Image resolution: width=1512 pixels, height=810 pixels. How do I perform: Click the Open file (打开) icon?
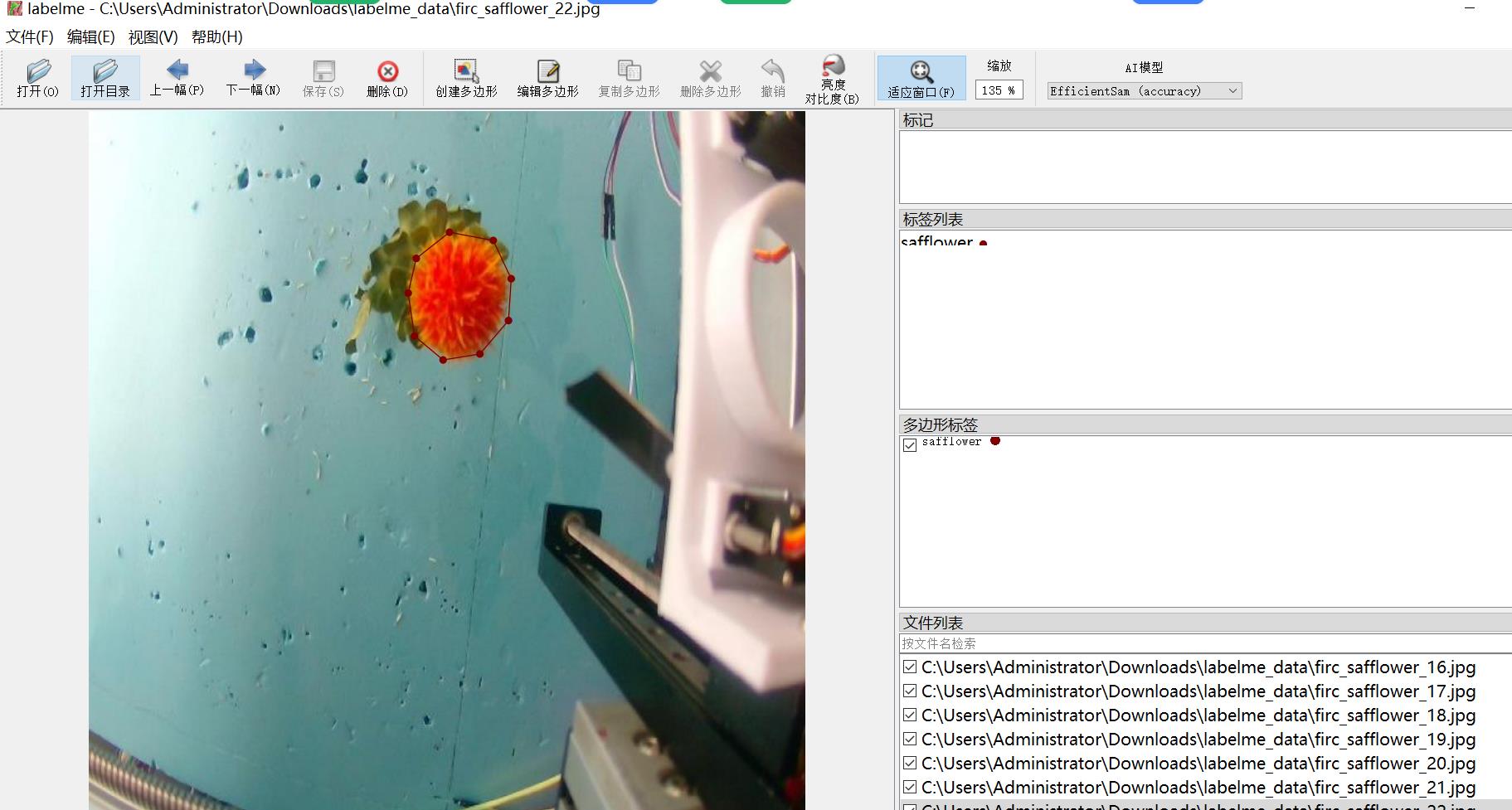point(37,78)
